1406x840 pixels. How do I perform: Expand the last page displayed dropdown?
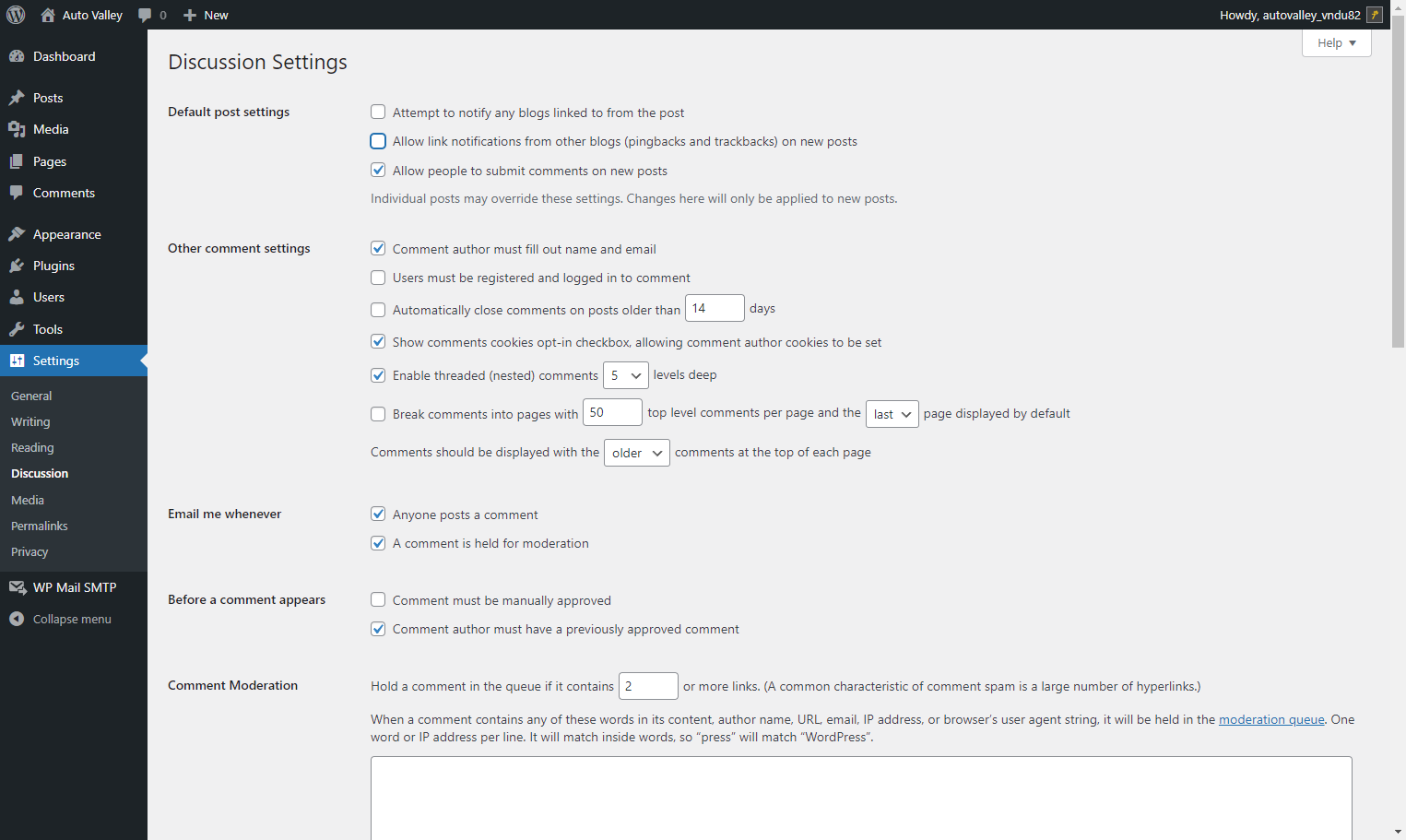coord(892,414)
